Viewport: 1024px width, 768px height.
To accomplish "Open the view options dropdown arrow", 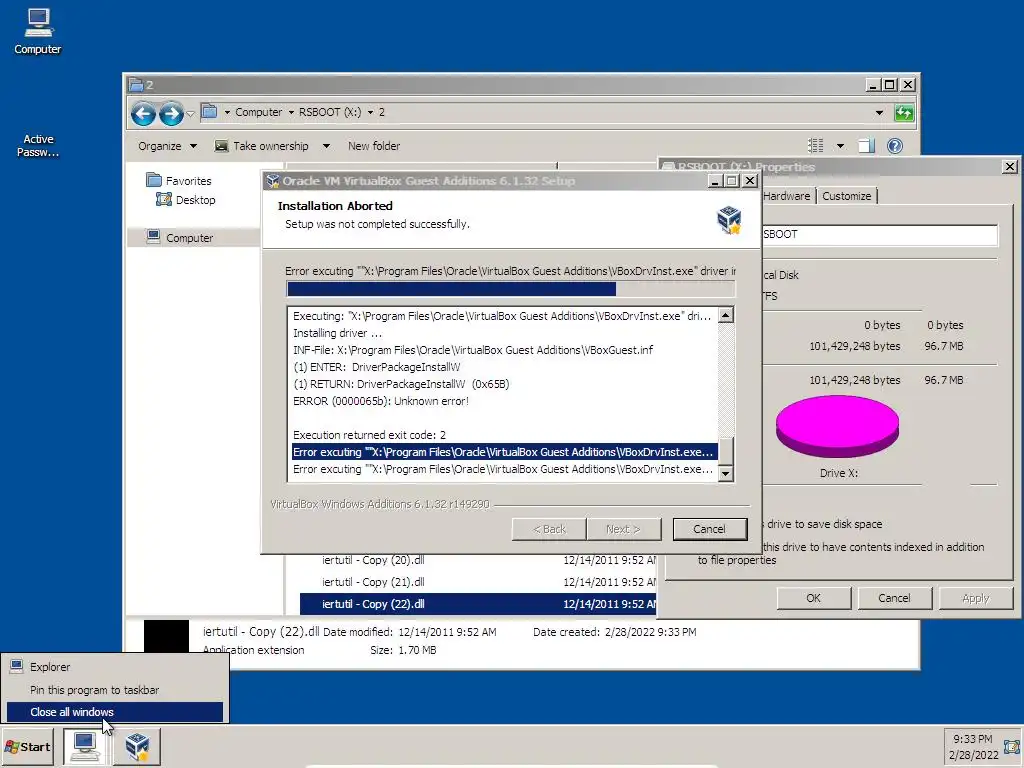I will 840,146.
